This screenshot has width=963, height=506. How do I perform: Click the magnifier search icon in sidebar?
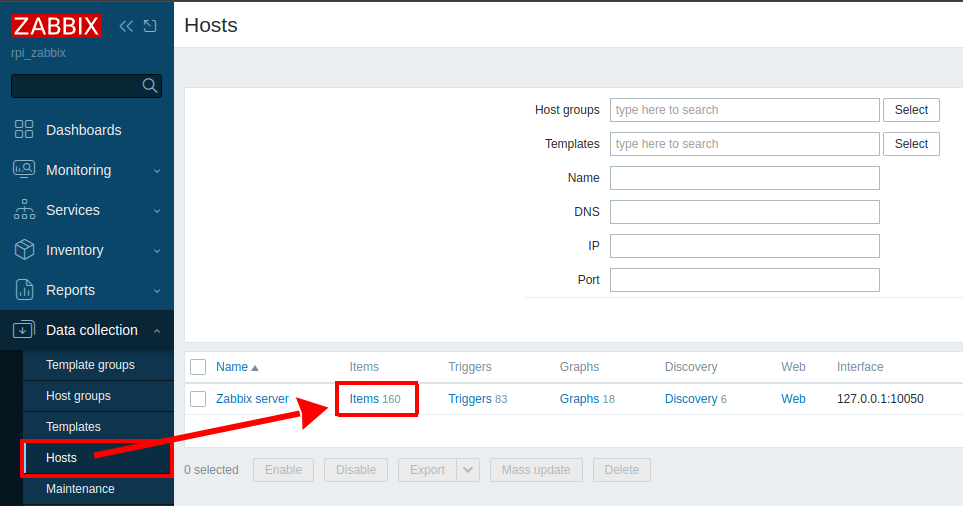click(149, 85)
